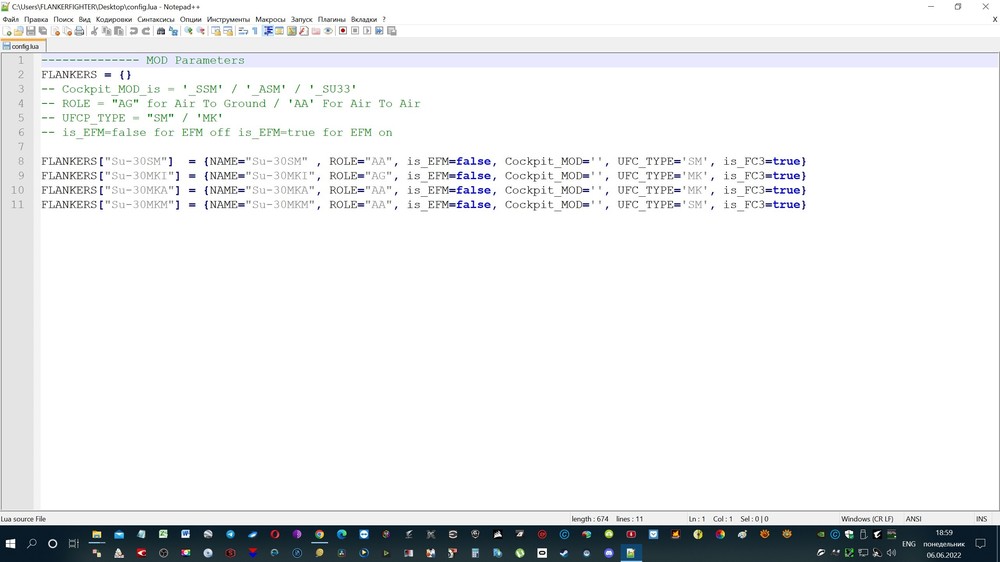Viewport: 1000px width, 562px height.
Task: Click the Print toolbar icon
Action: pos(79,31)
